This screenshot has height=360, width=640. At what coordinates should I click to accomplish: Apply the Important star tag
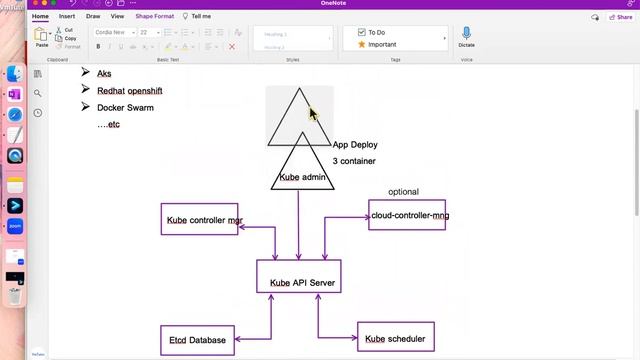pos(377,44)
